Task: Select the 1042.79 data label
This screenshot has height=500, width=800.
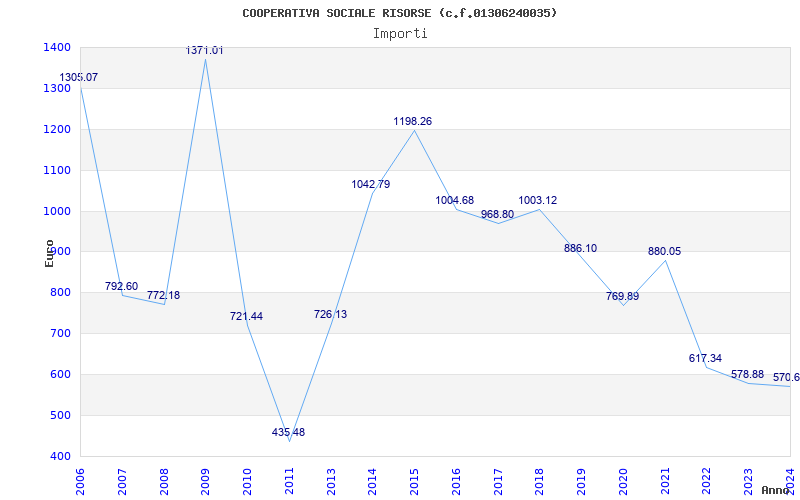Action: (x=371, y=184)
